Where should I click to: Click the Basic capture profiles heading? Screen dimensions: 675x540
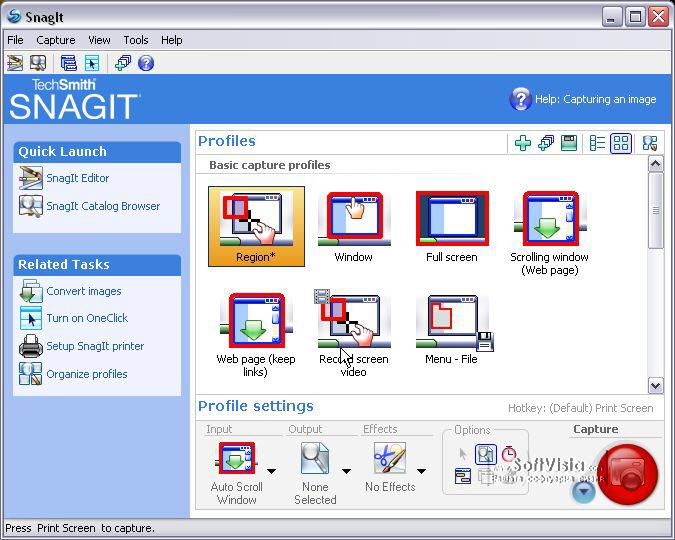[270, 165]
